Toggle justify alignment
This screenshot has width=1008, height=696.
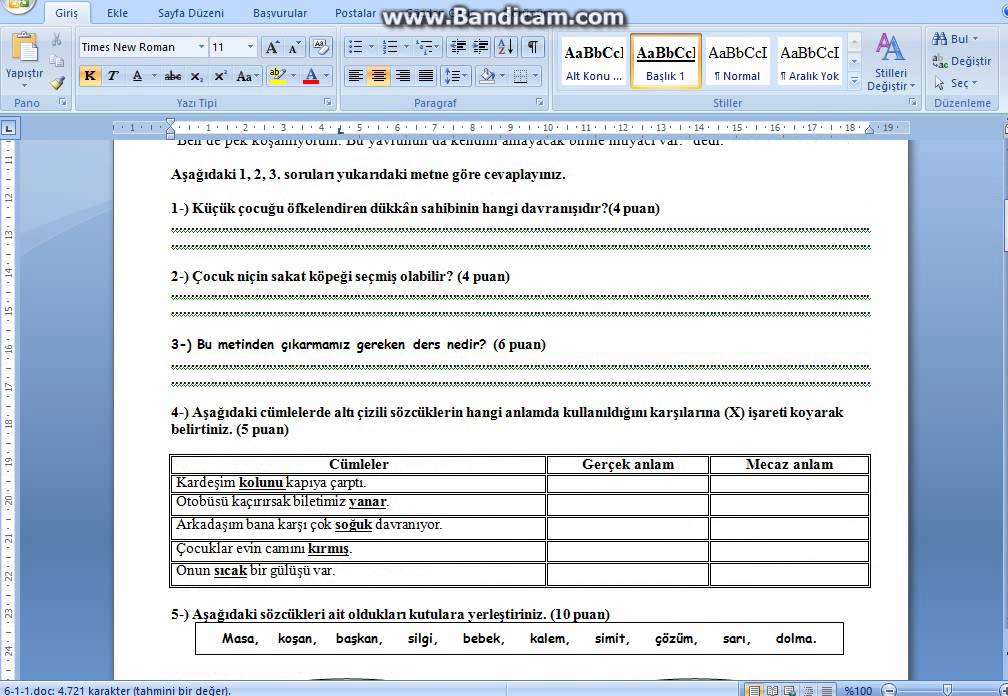coord(426,76)
